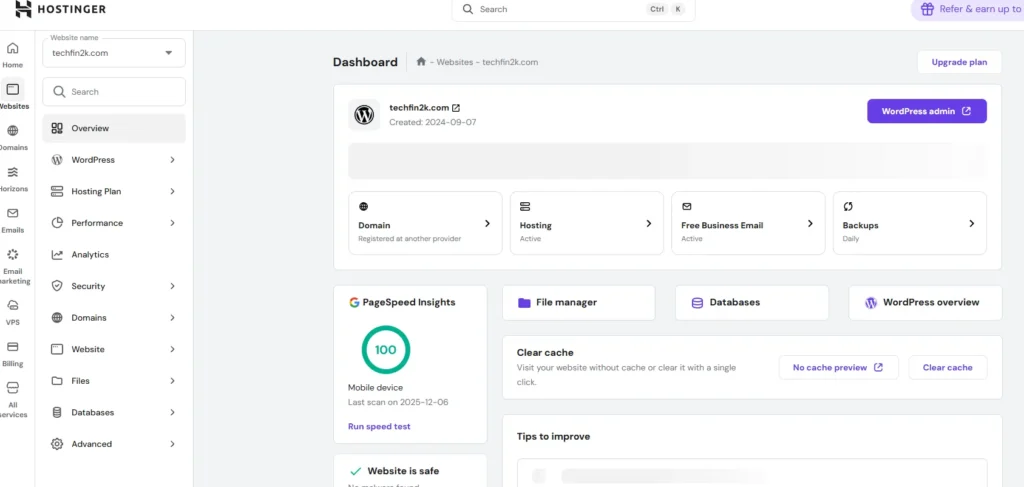Click 'Registered at another provider' text
Screen dimensions: 1024x487
[409, 239]
